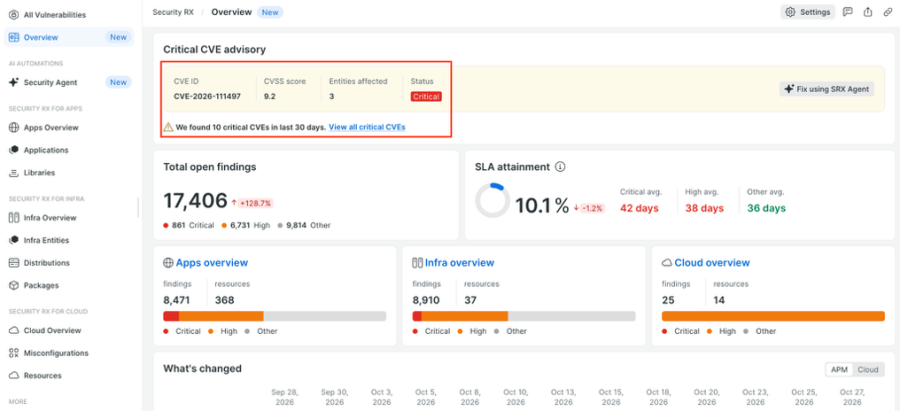Click the Overview dashboard icon in sidebar
900x411 pixels.
[x=14, y=37]
